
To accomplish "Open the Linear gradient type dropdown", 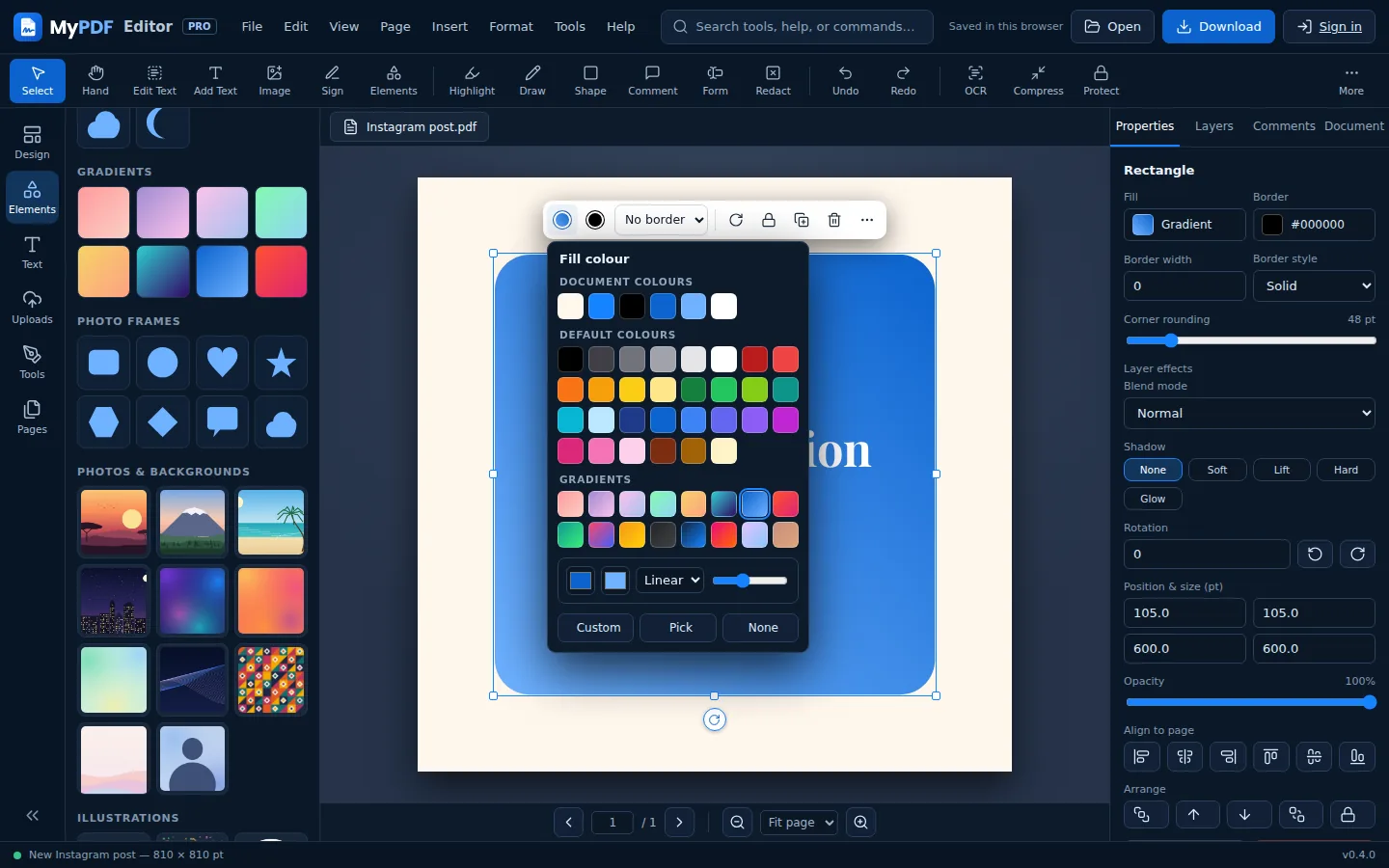I will tap(670, 581).
